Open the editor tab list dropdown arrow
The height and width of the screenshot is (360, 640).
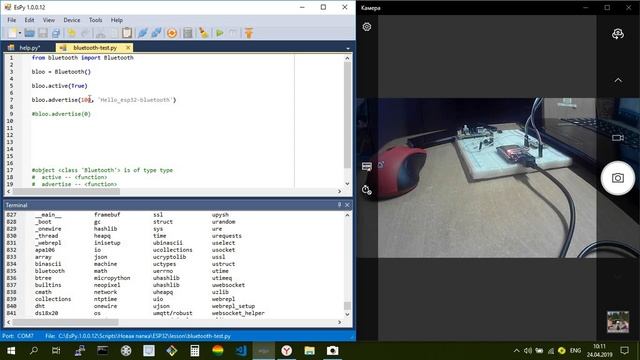tap(348, 48)
